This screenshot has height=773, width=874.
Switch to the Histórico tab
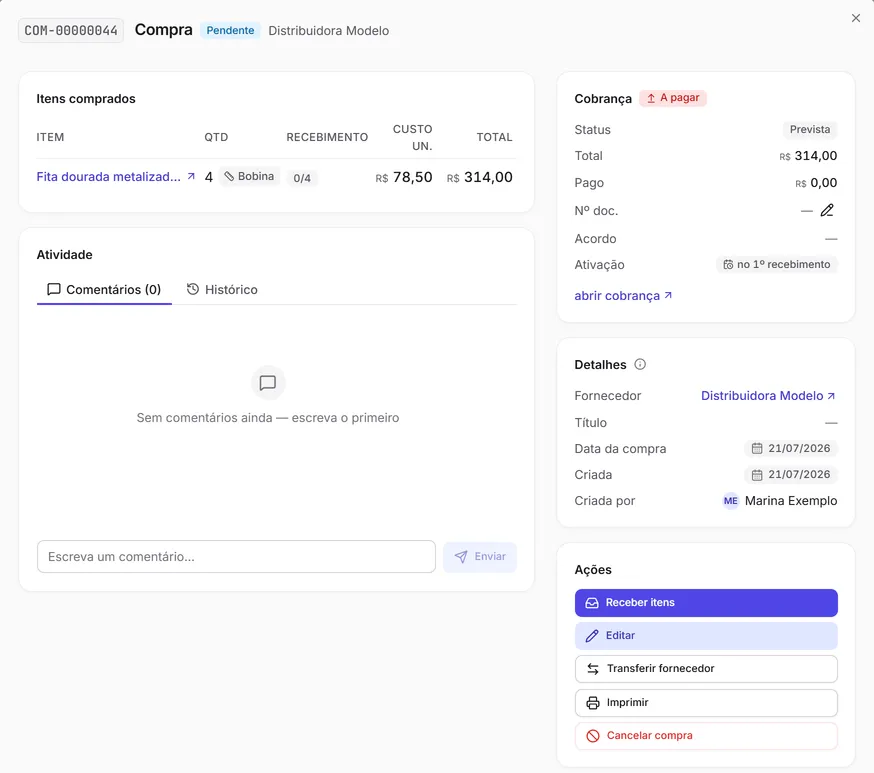tap(222, 290)
